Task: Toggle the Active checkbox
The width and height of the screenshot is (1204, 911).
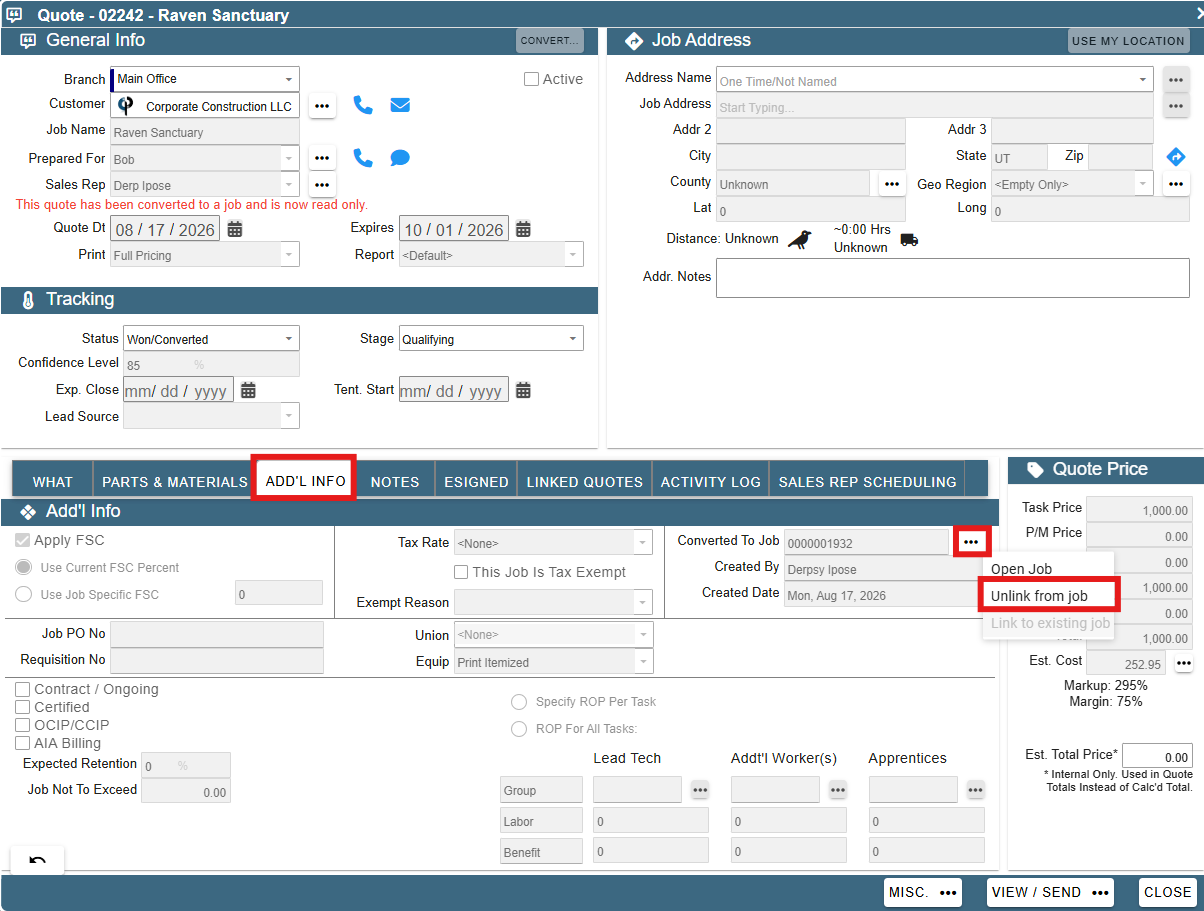Action: (532, 79)
